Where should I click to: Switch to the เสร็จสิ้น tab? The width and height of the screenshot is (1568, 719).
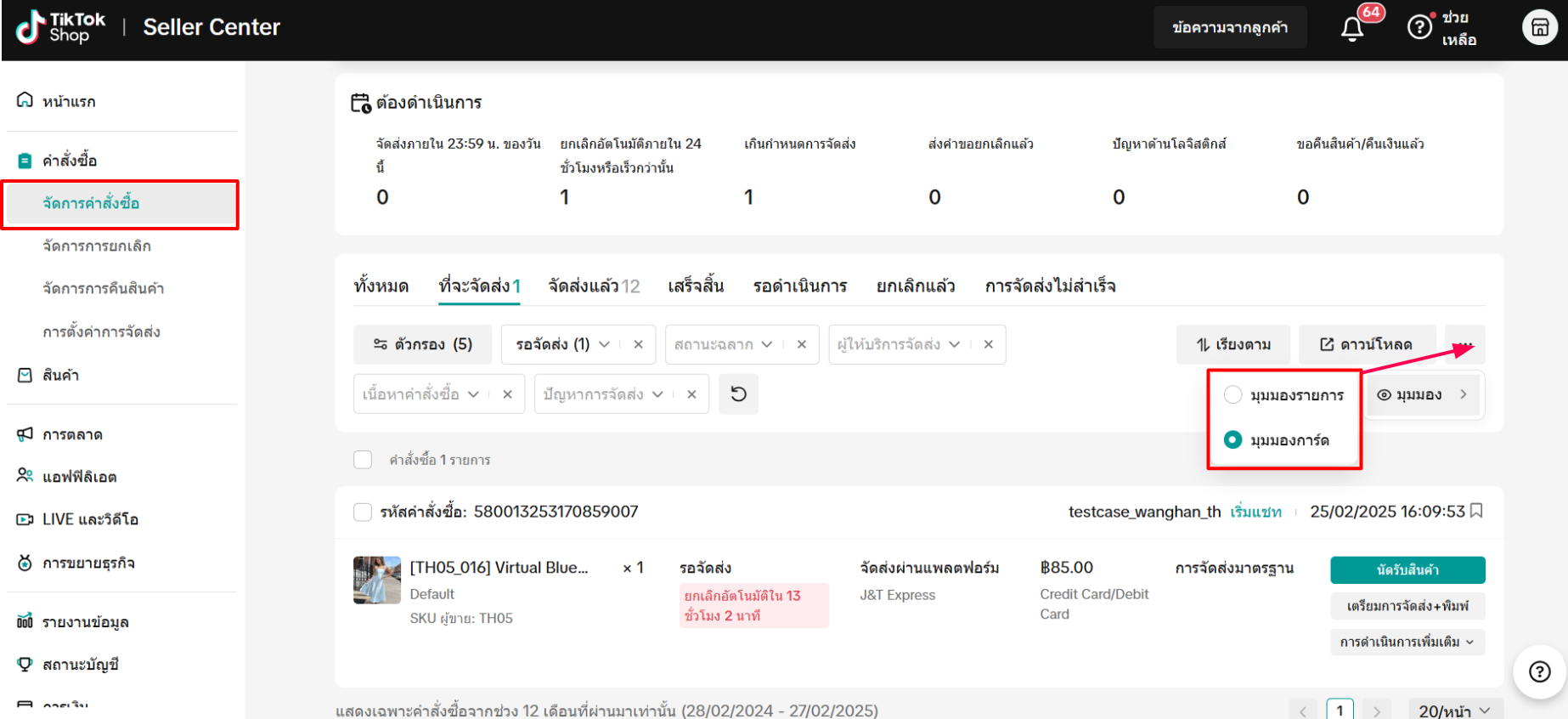click(696, 286)
